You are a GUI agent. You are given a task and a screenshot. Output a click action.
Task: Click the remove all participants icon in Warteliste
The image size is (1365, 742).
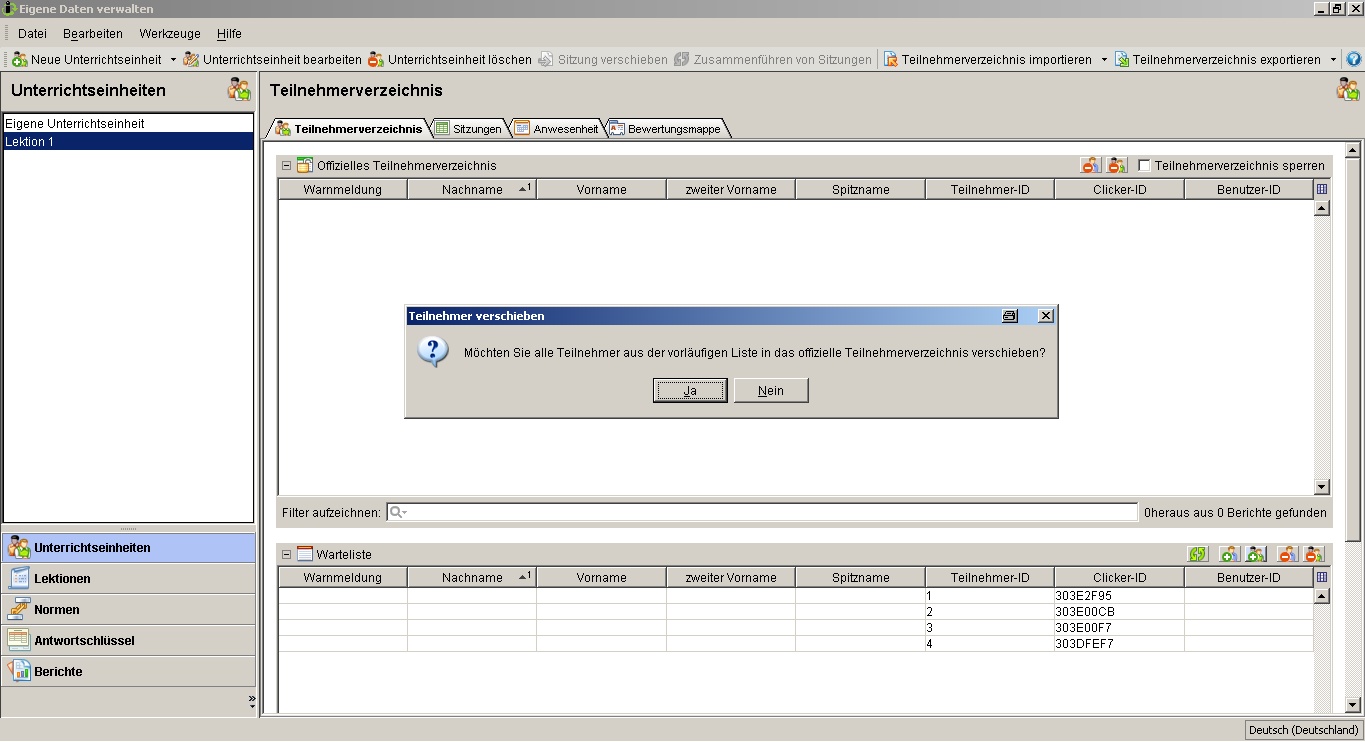(1314, 554)
